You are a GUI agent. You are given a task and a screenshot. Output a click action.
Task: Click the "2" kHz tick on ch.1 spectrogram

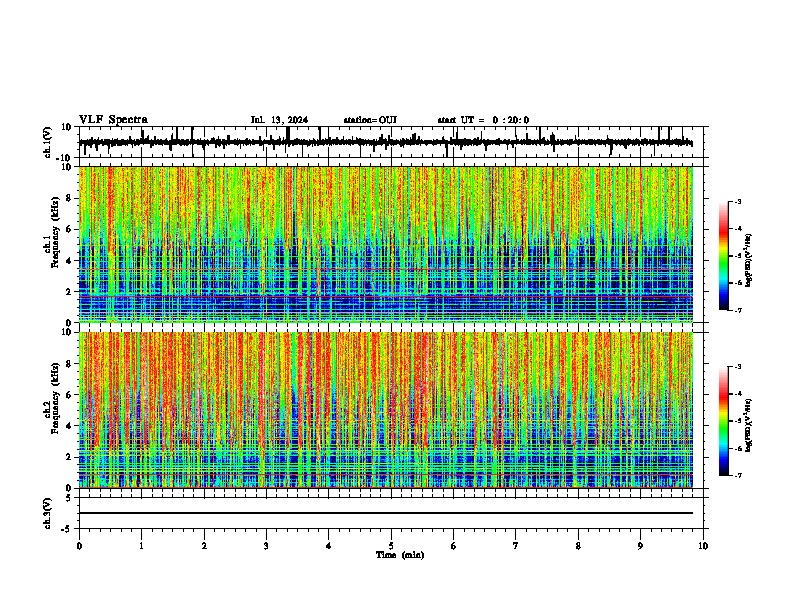pos(69,291)
